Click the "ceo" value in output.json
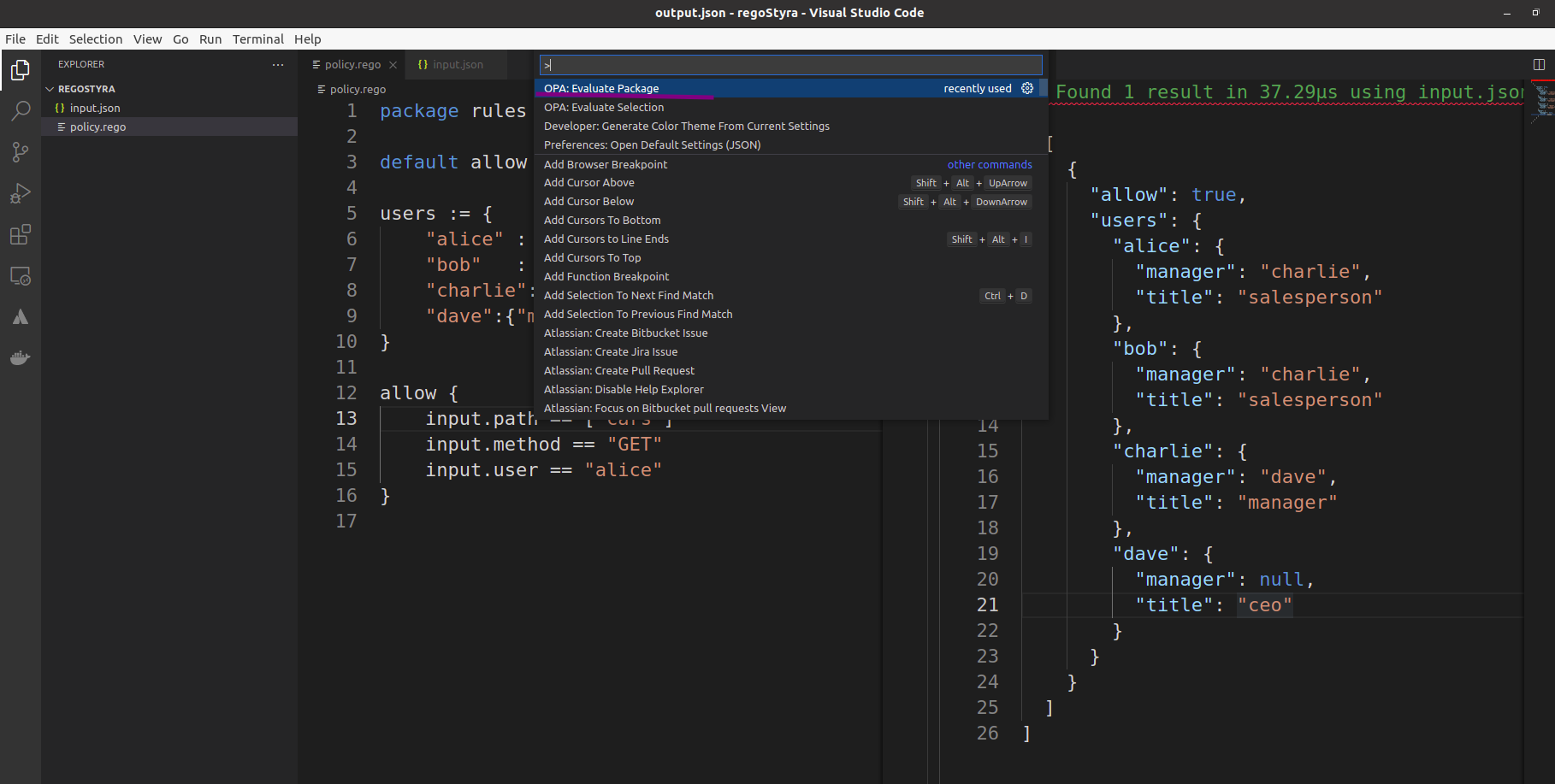The image size is (1555, 784). click(x=1265, y=605)
